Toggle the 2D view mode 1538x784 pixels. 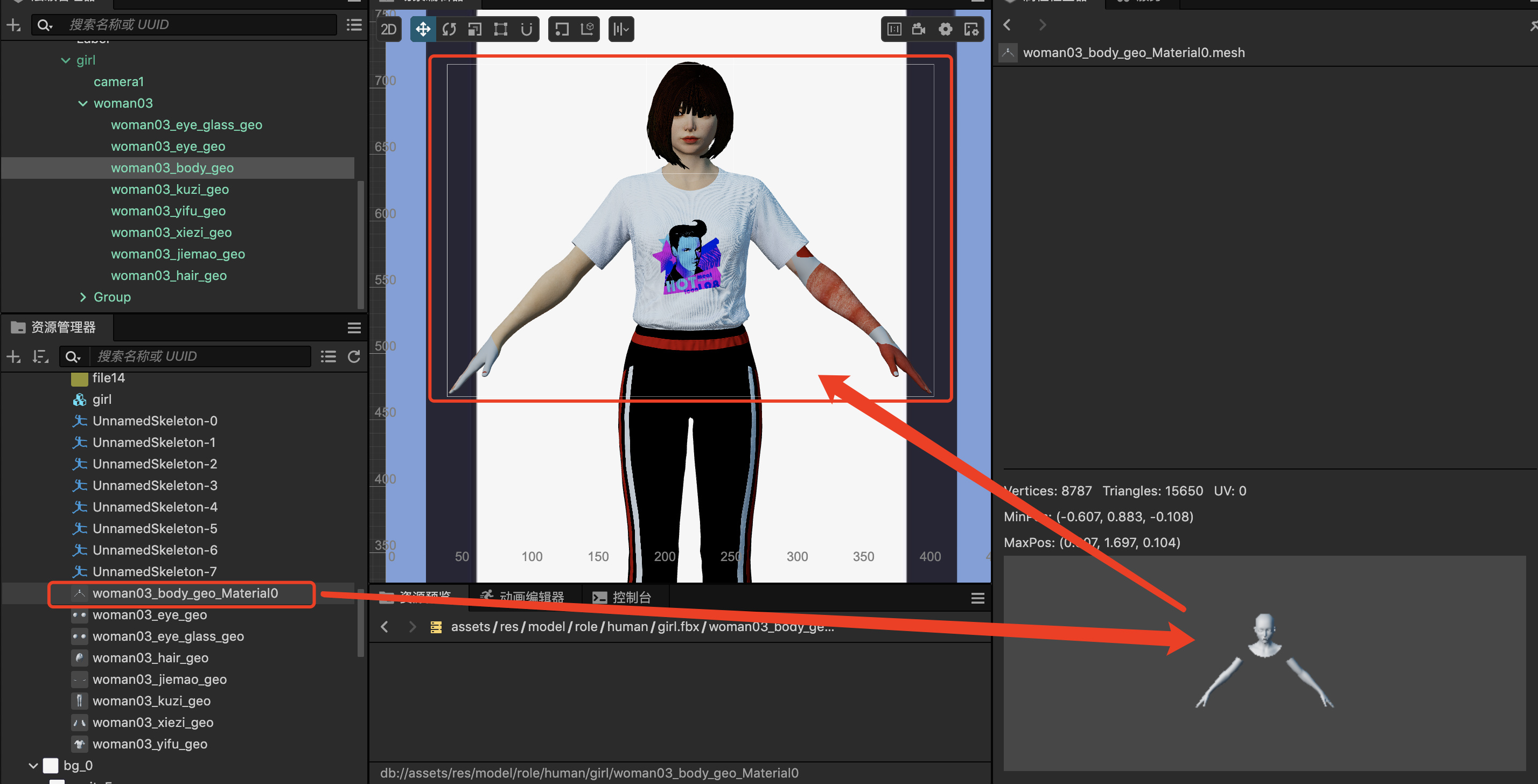pos(389,29)
